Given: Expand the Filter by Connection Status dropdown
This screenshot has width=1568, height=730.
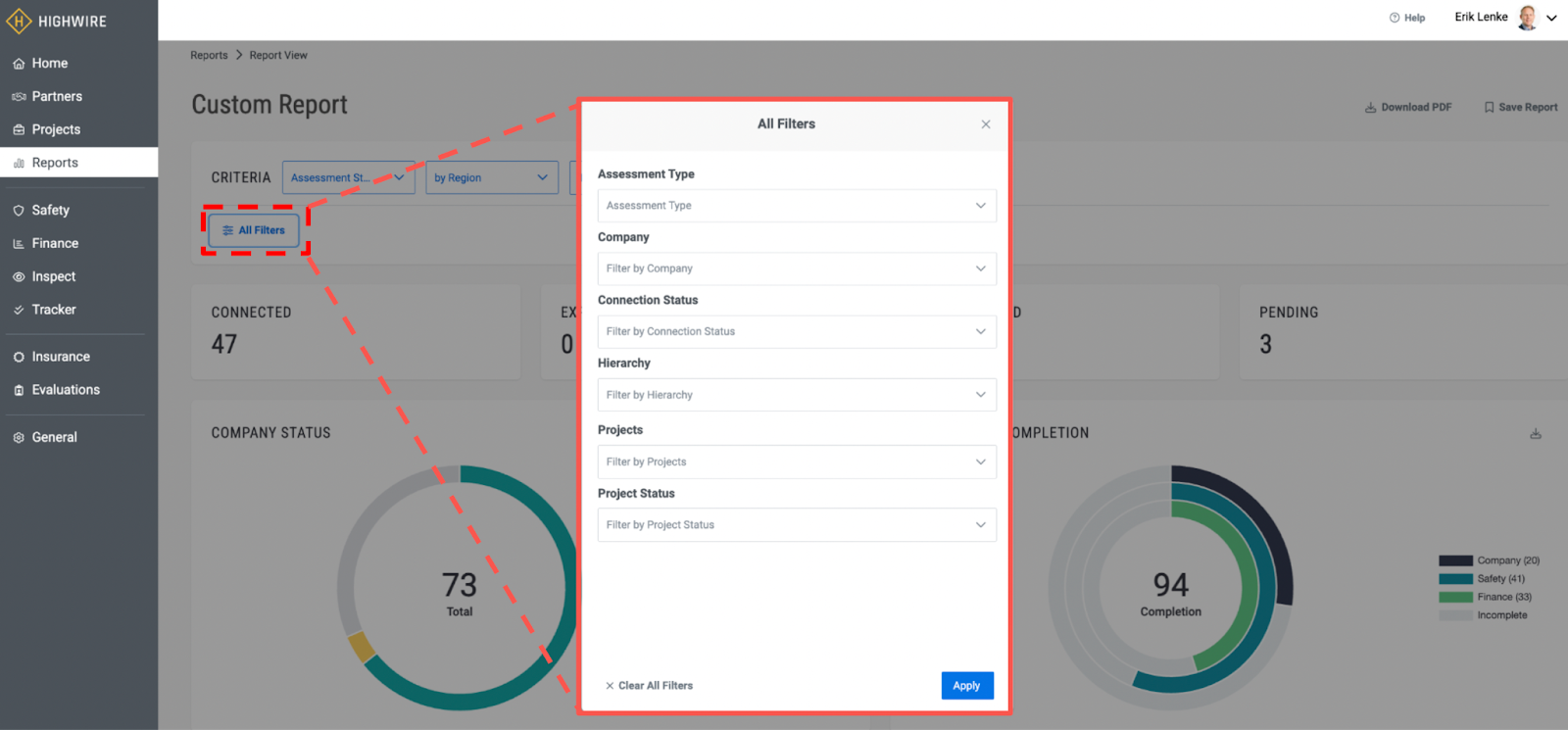Looking at the screenshot, I should 797,331.
